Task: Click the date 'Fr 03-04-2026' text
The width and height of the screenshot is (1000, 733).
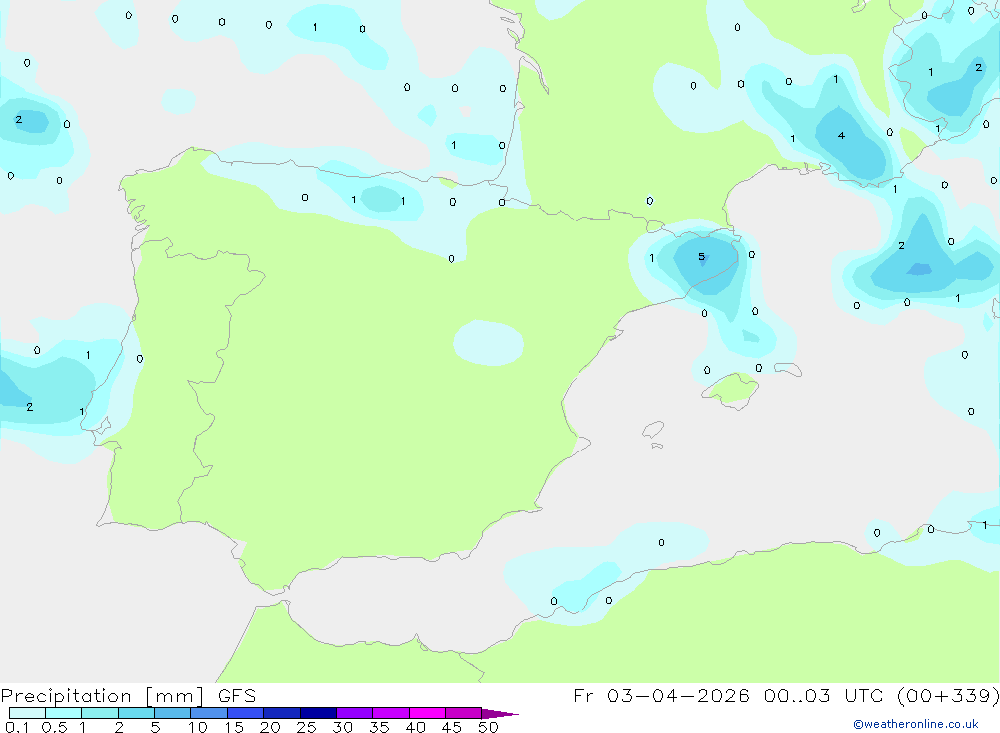Action: [661, 695]
